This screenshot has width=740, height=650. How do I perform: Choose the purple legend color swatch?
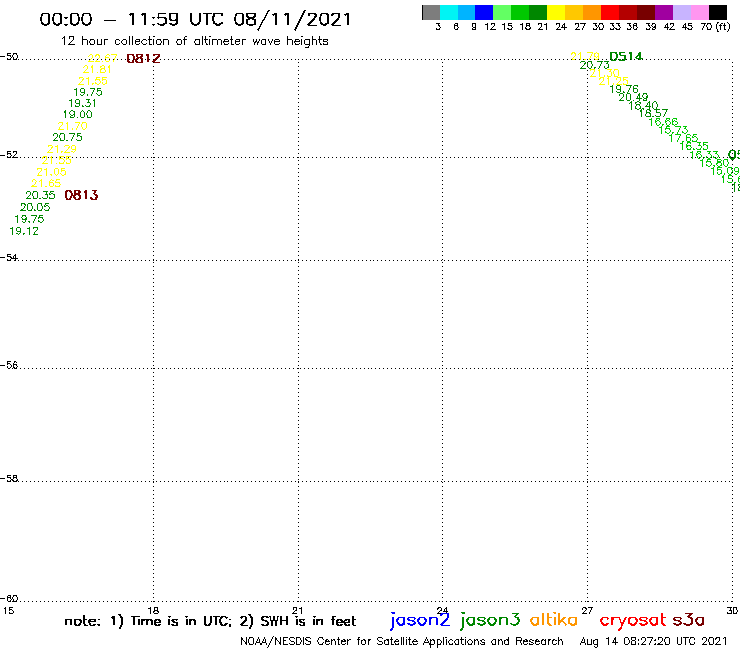(664, 12)
